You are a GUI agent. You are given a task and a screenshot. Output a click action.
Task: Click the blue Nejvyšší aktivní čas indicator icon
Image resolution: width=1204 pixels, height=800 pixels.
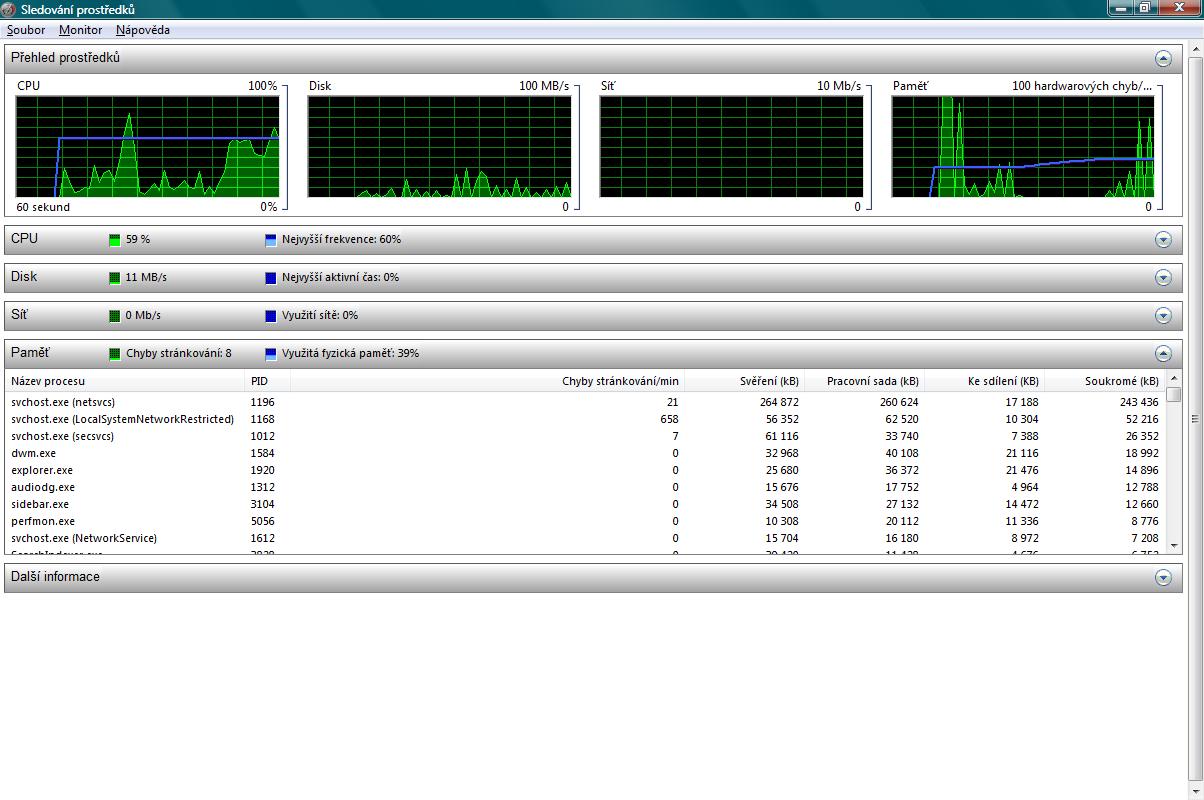(271, 278)
